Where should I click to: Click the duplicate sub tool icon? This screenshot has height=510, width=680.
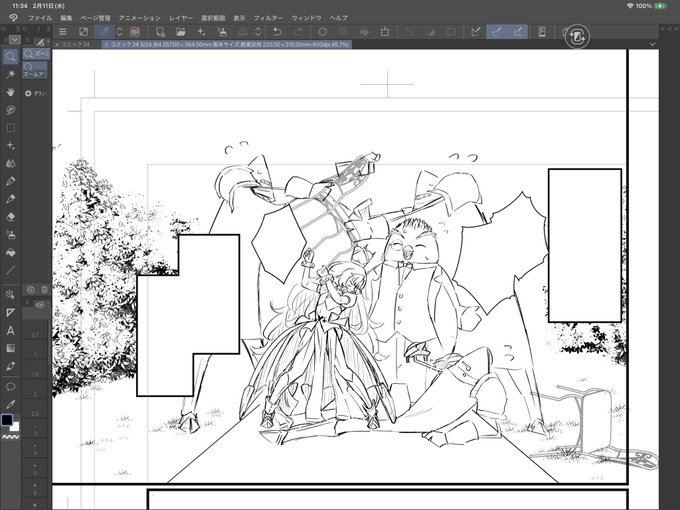pos(31,289)
